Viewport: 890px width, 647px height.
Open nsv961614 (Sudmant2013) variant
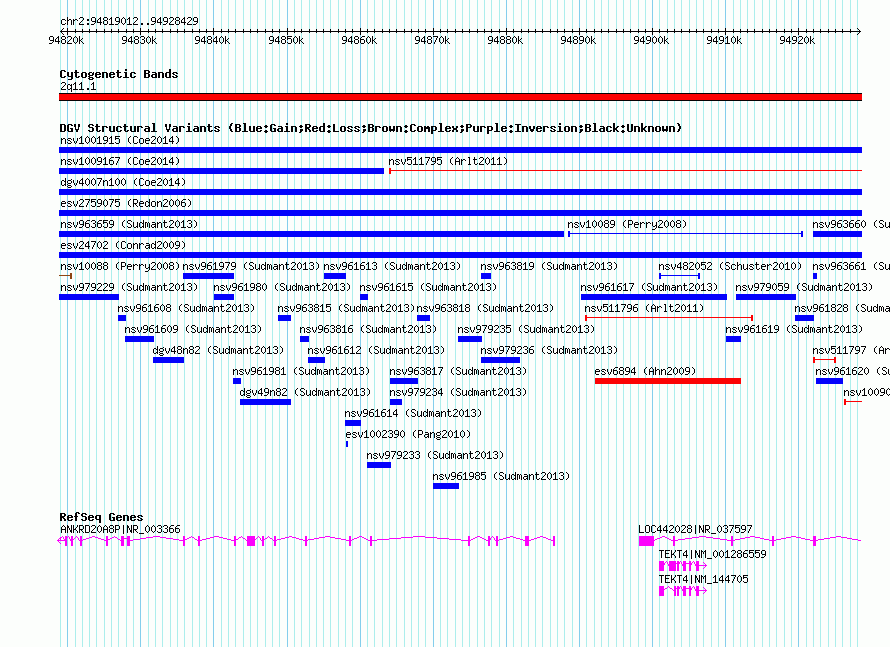click(413, 413)
